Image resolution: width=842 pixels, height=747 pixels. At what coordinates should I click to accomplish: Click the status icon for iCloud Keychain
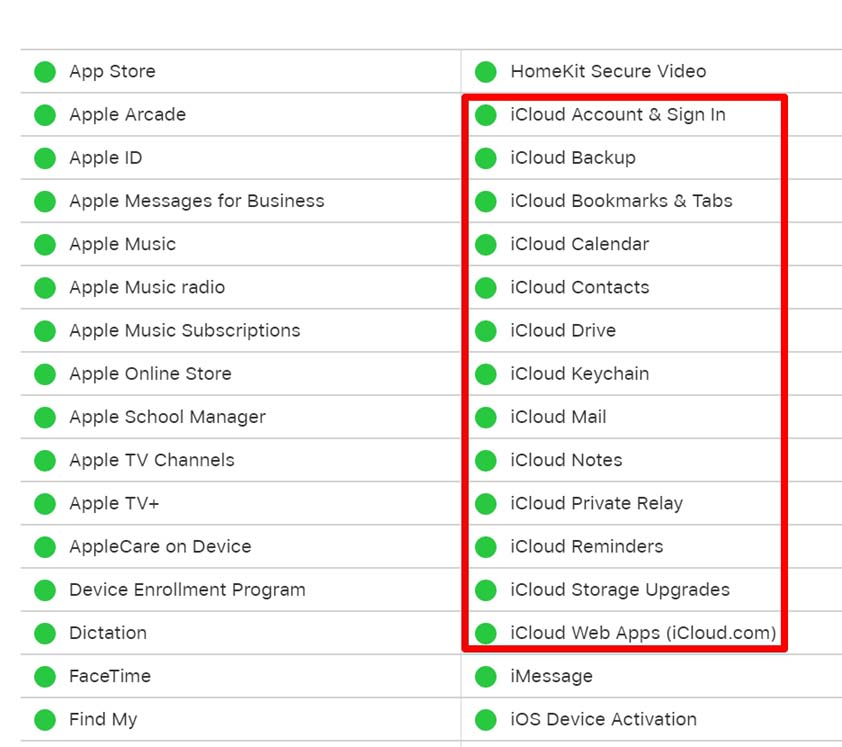point(485,374)
